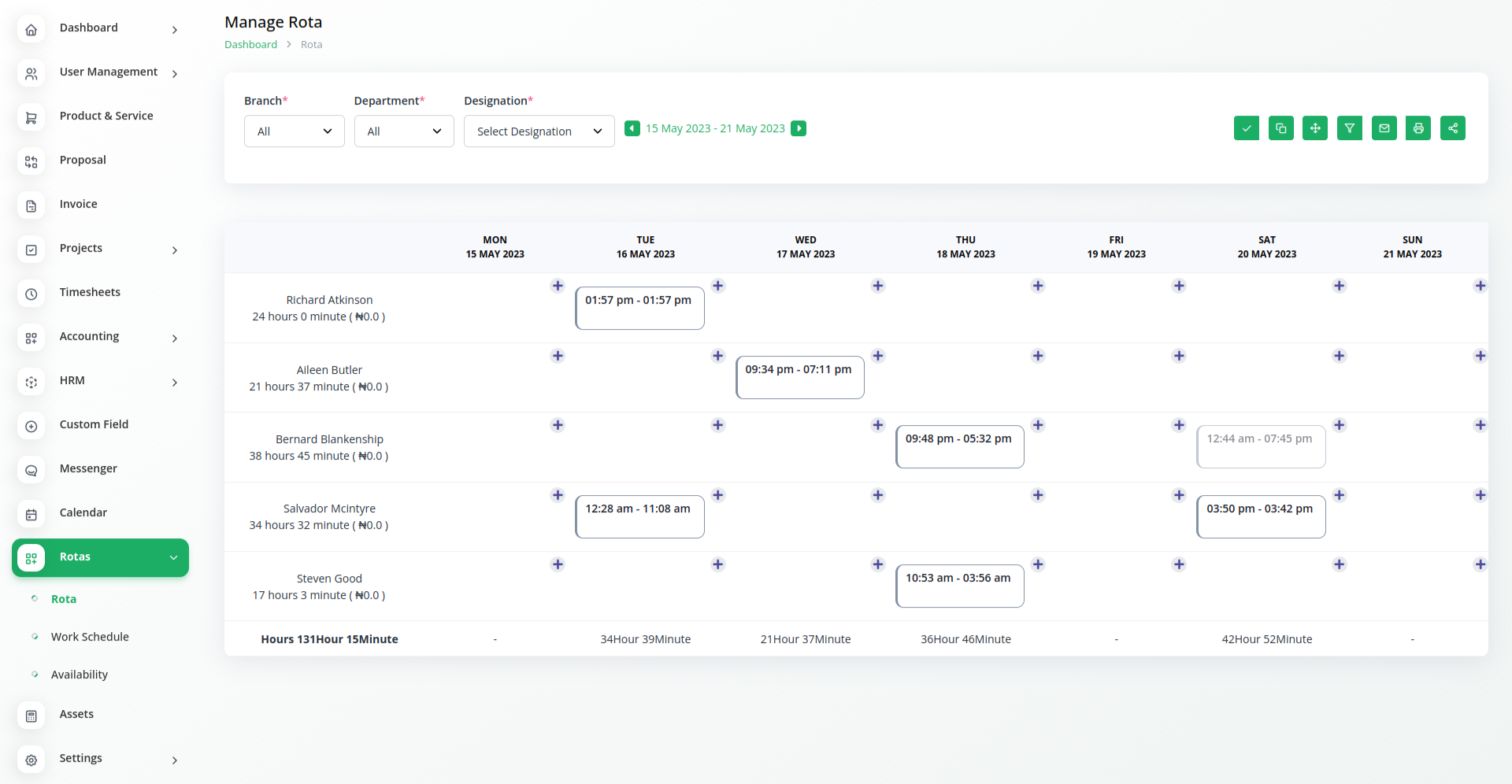The height and width of the screenshot is (784, 1512).
Task: Click the Calendar sidebar icon
Action: coord(31,515)
